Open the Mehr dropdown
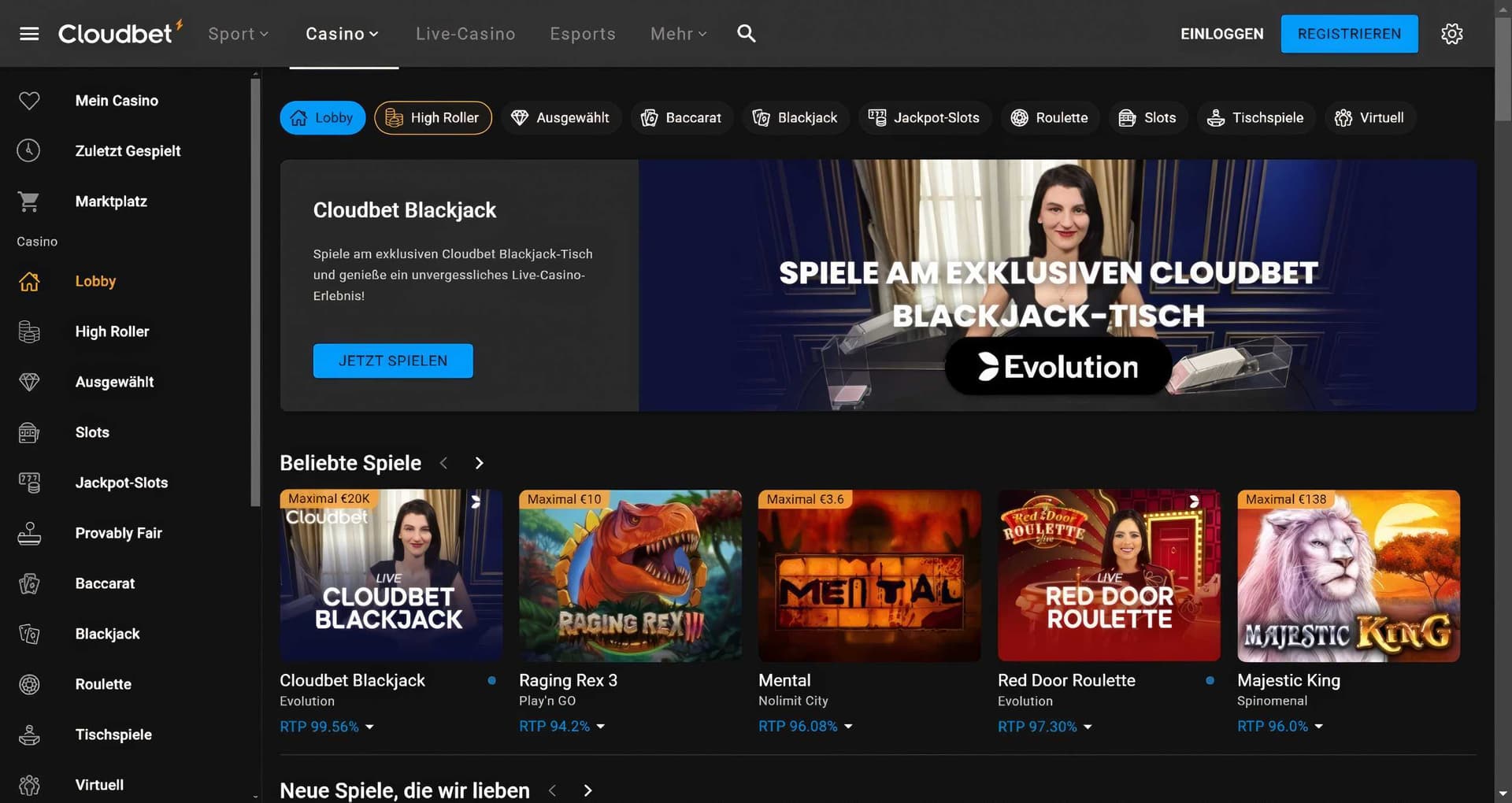The width and height of the screenshot is (1512, 803). (677, 33)
